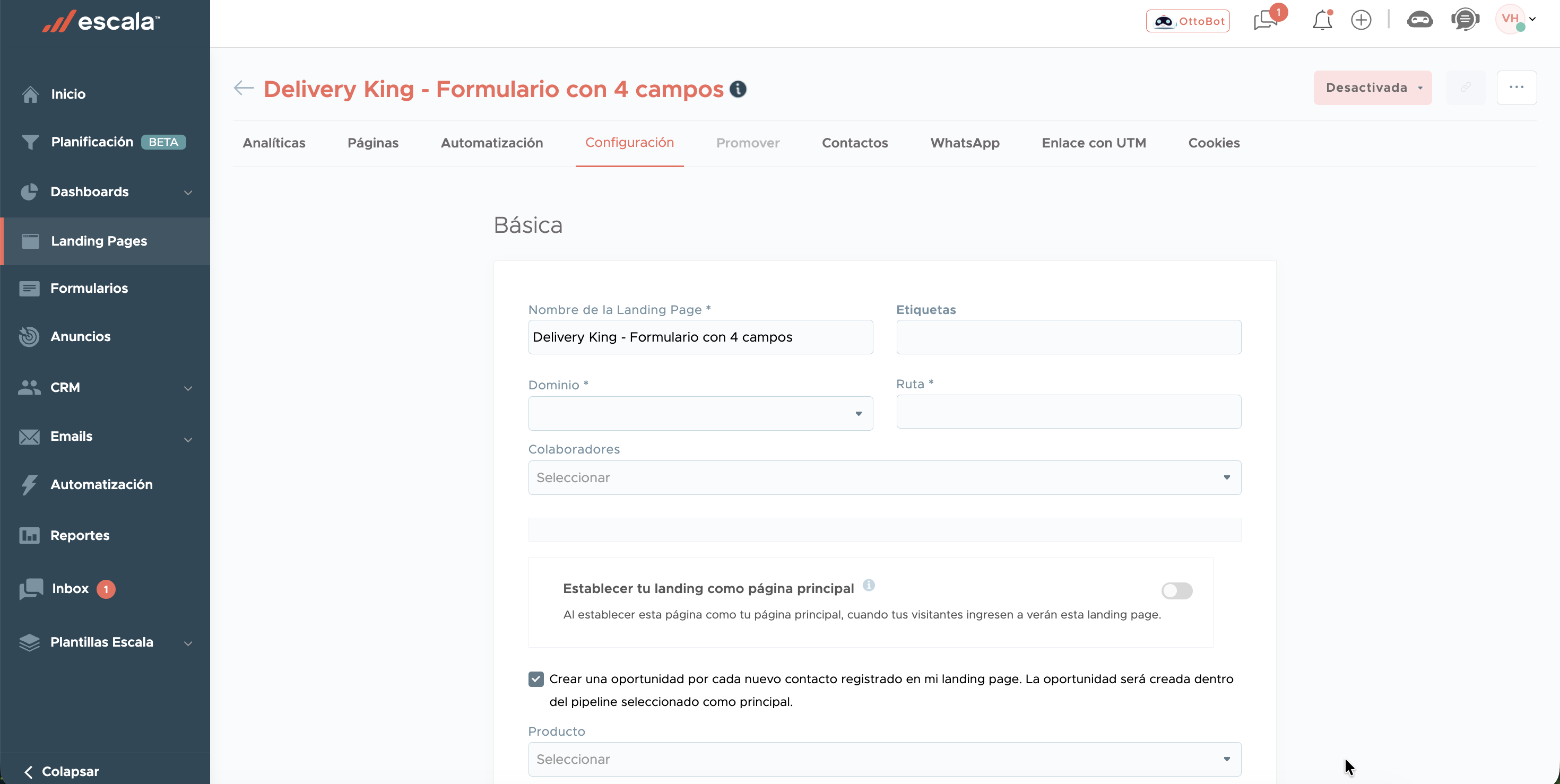
Task: Click the info icon next to the title
Action: 738,89
